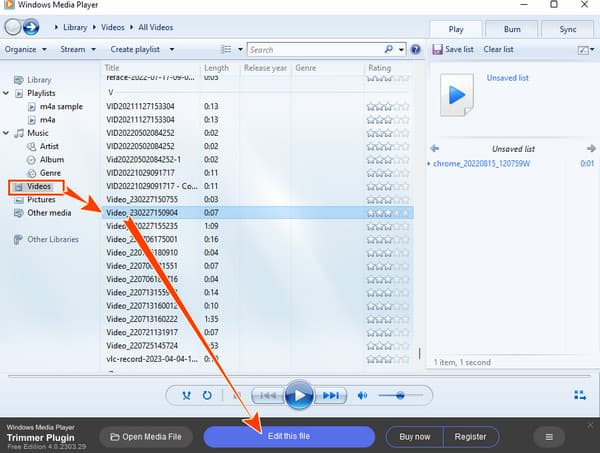600x453 pixels.
Task: Expand the Stream dropdown
Action: [77, 49]
